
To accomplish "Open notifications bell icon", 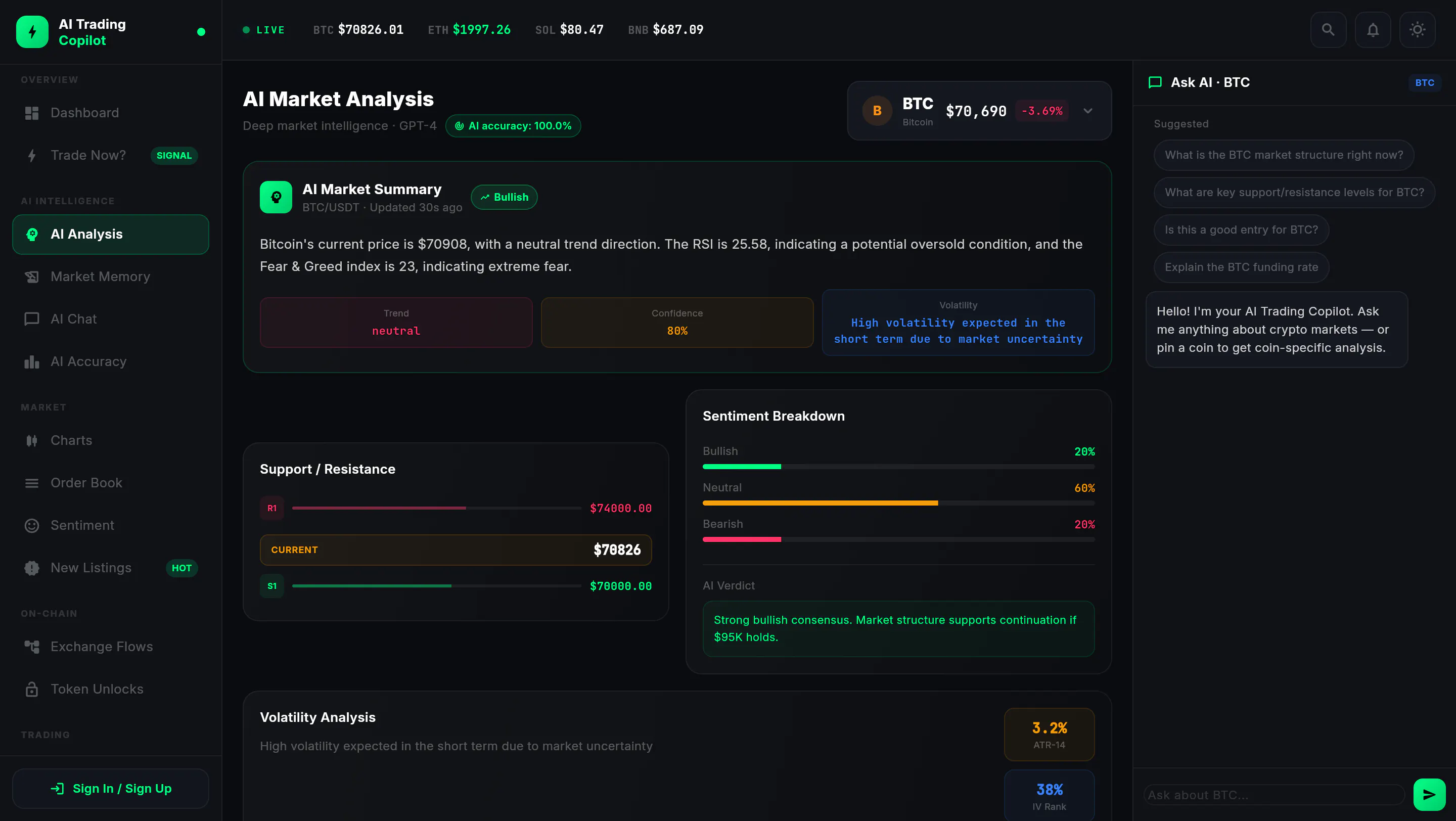I will coord(1373,29).
